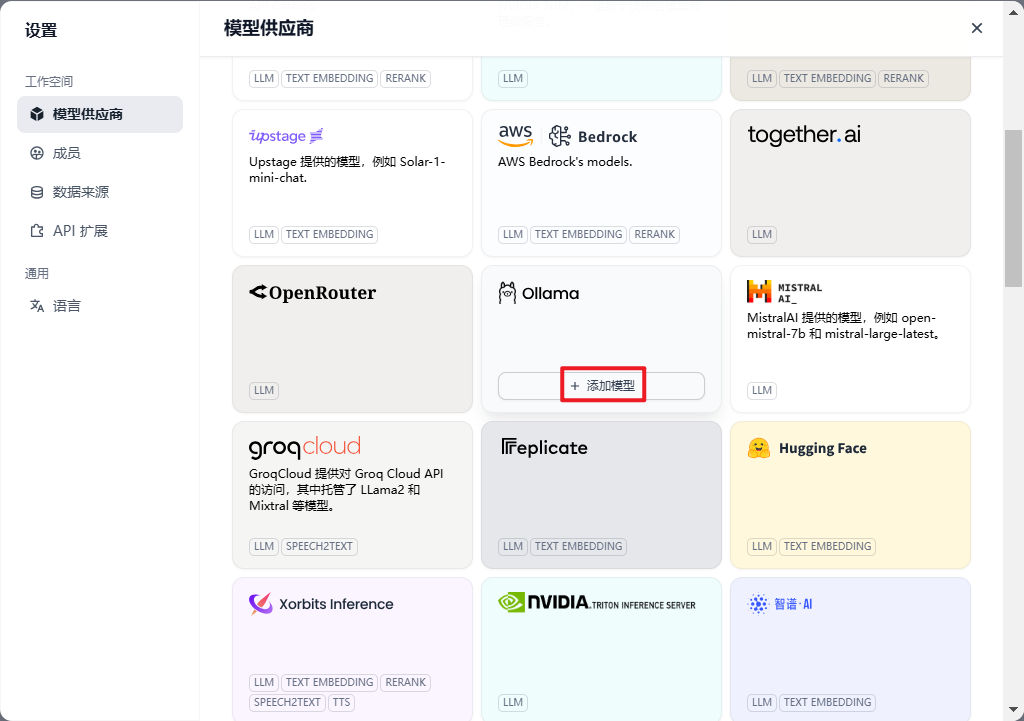The height and width of the screenshot is (721, 1024).
Task: Open 成员 settings section
Action: coord(100,153)
